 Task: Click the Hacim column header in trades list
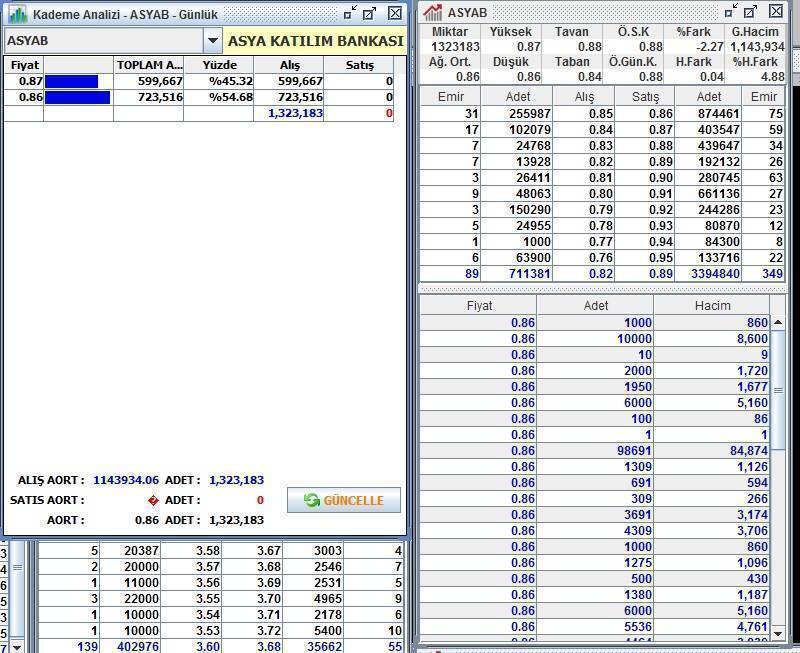710,305
